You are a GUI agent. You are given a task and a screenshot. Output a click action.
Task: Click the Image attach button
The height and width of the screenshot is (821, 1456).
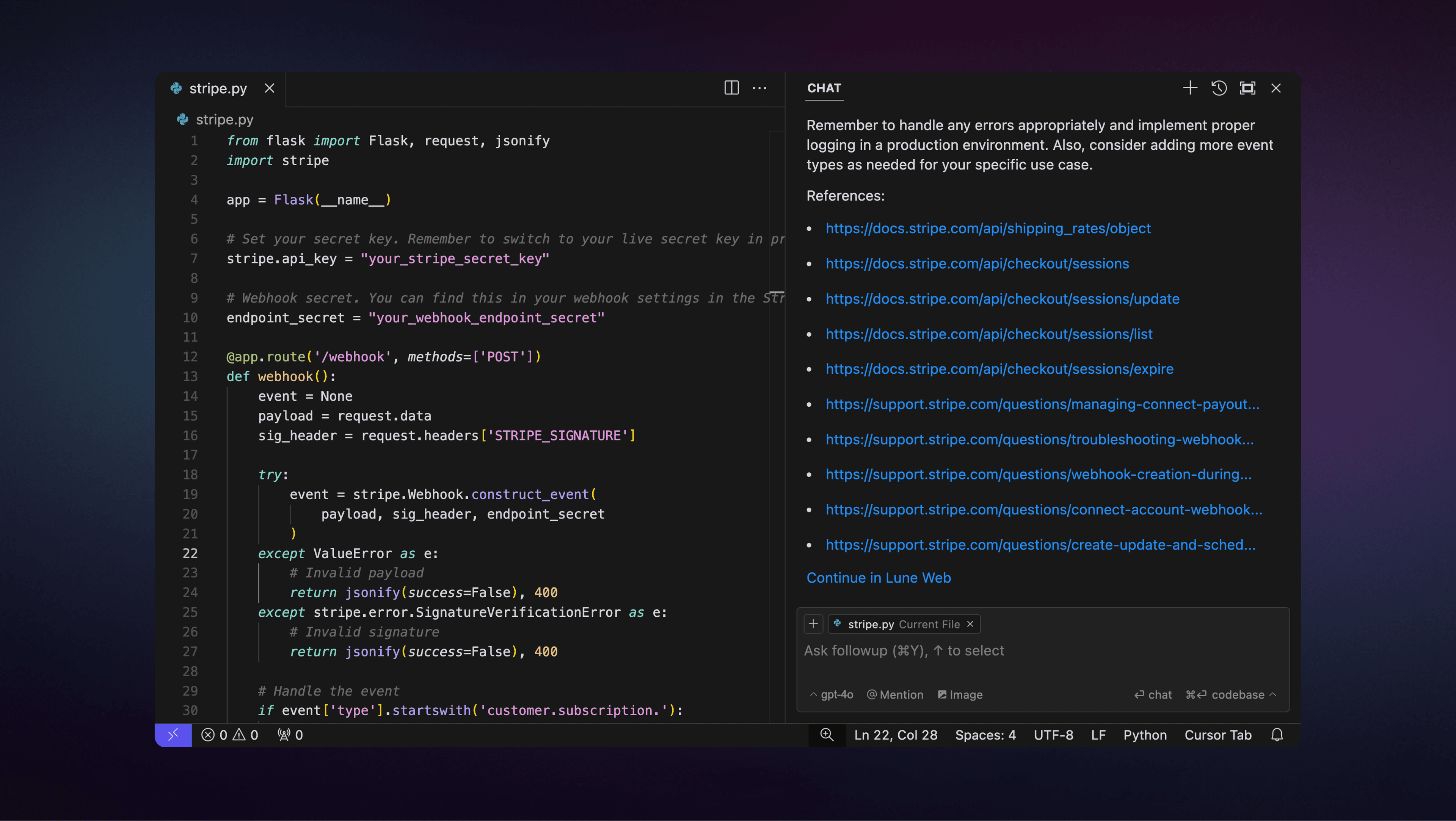click(960, 695)
